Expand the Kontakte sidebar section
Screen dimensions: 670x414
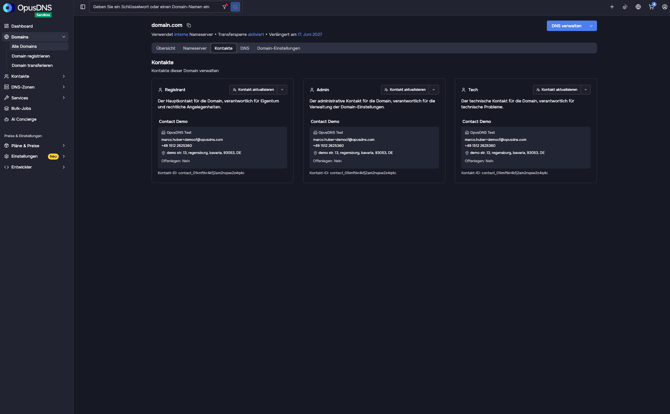[64, 76]
